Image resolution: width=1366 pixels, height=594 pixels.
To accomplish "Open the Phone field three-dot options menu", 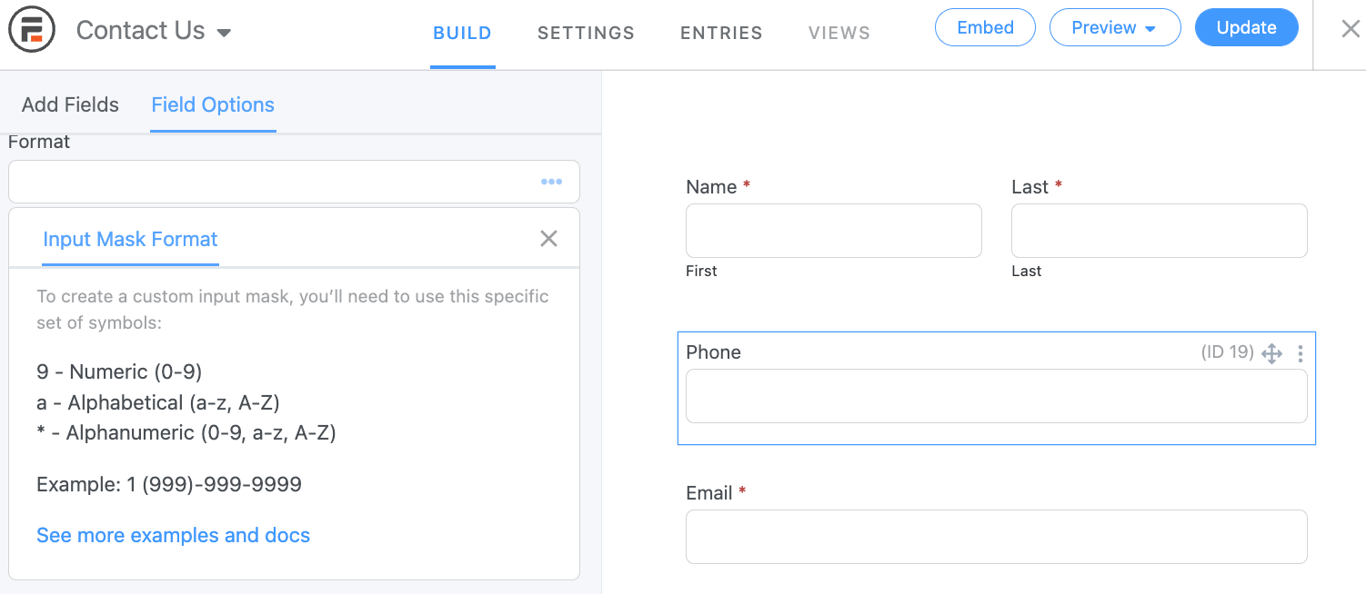I will 1300,353.
